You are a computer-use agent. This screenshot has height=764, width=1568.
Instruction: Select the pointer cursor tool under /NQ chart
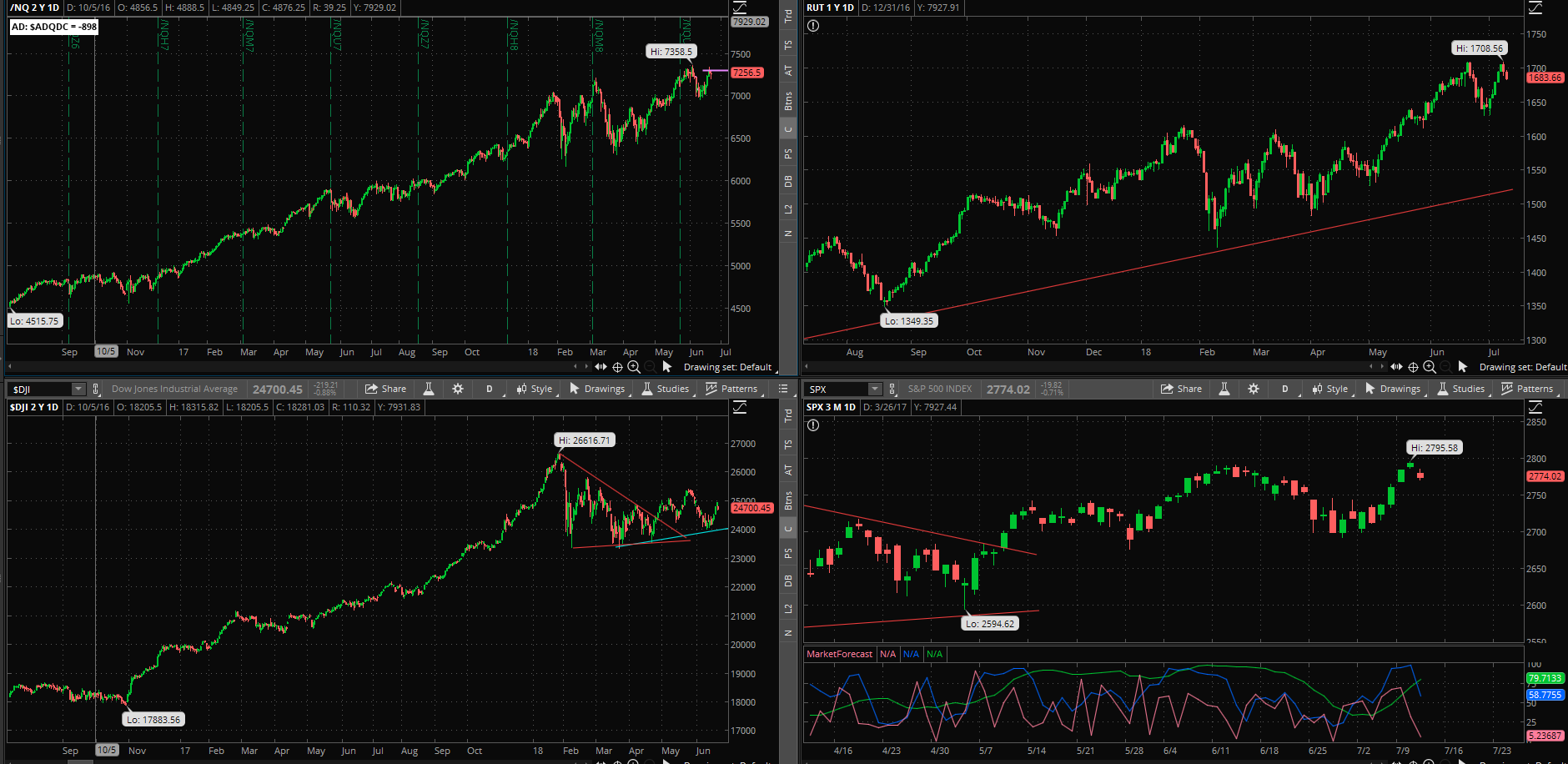pos(666,367)
